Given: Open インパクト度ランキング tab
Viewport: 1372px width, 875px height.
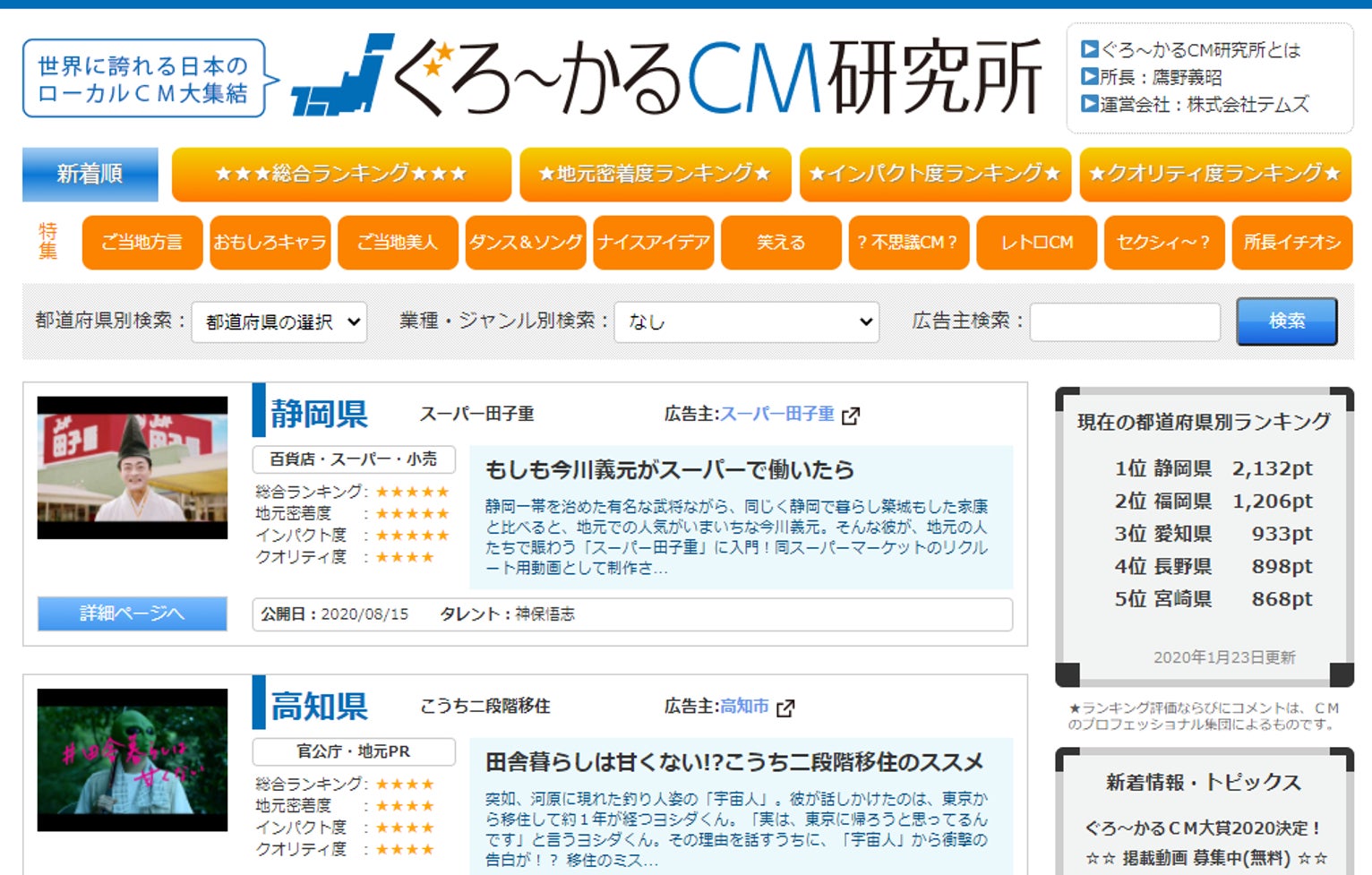Looking at the screenshot, I should click(935, 174).
